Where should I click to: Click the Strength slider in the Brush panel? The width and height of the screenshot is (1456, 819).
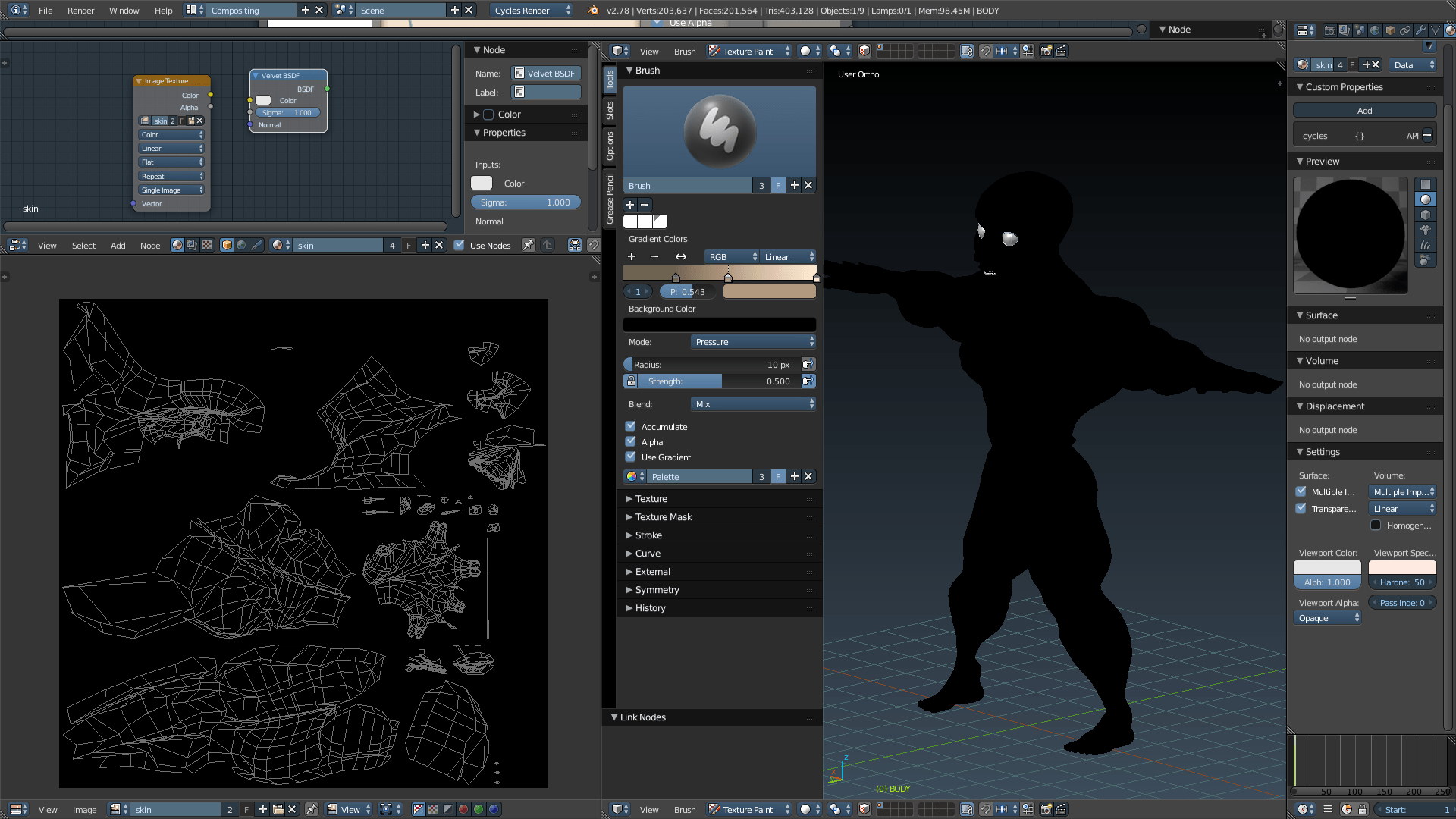[x=717, y=381]
